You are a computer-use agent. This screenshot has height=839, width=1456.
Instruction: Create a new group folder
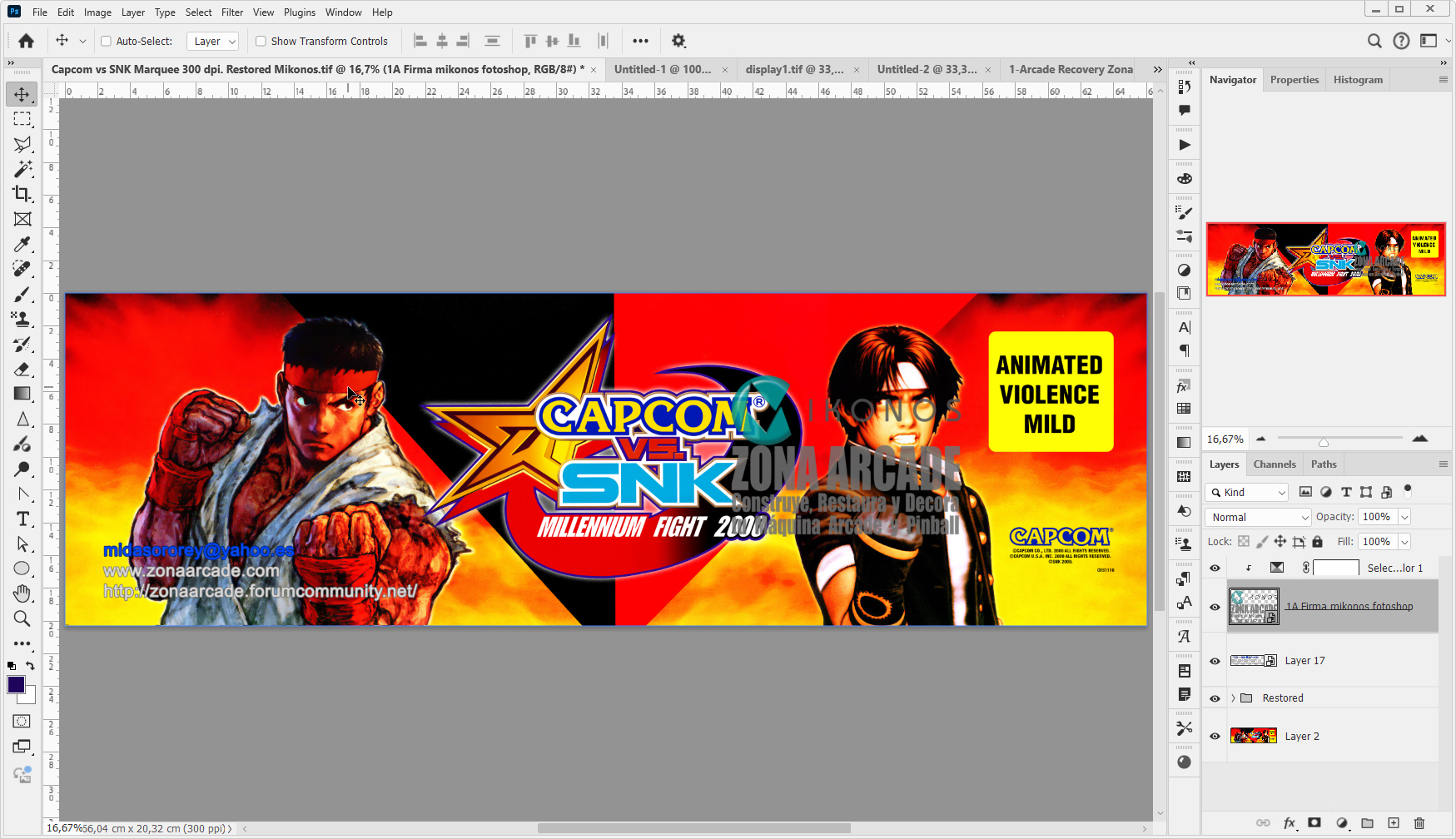pos(1367,823)
